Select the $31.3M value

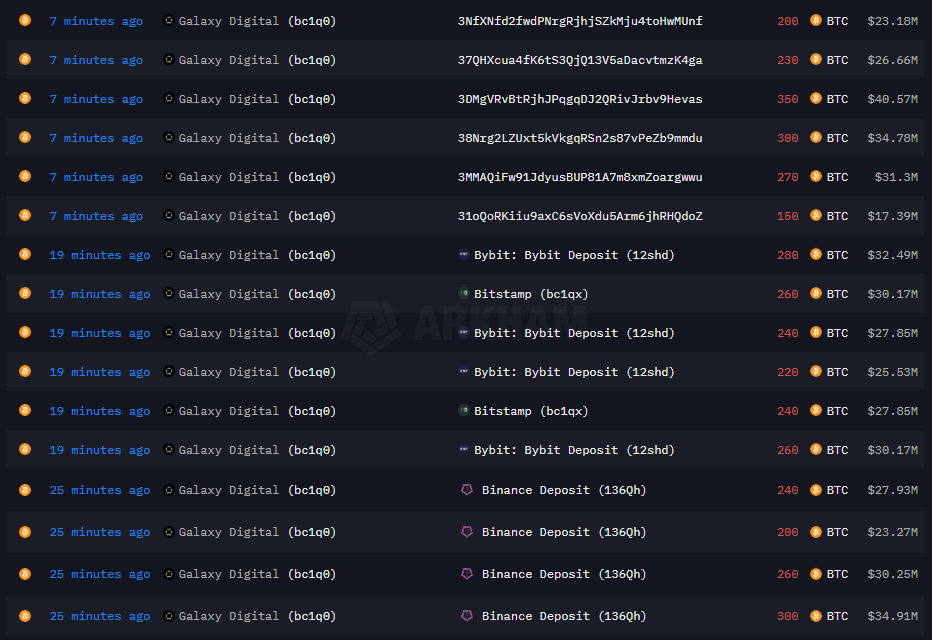pyautogui.click(x=896, y=177)
